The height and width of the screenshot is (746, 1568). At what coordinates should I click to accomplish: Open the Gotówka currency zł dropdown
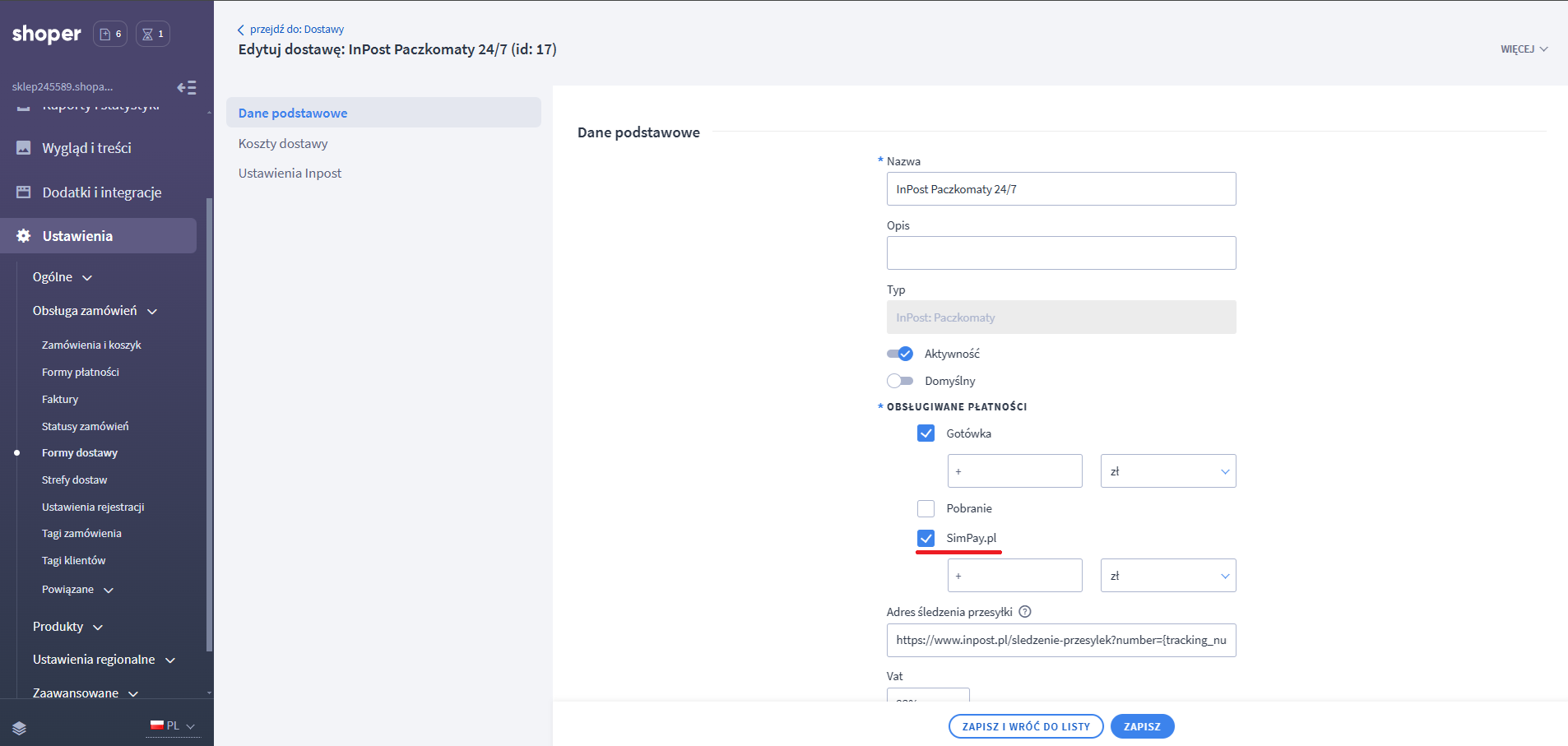pos(1168,471)
